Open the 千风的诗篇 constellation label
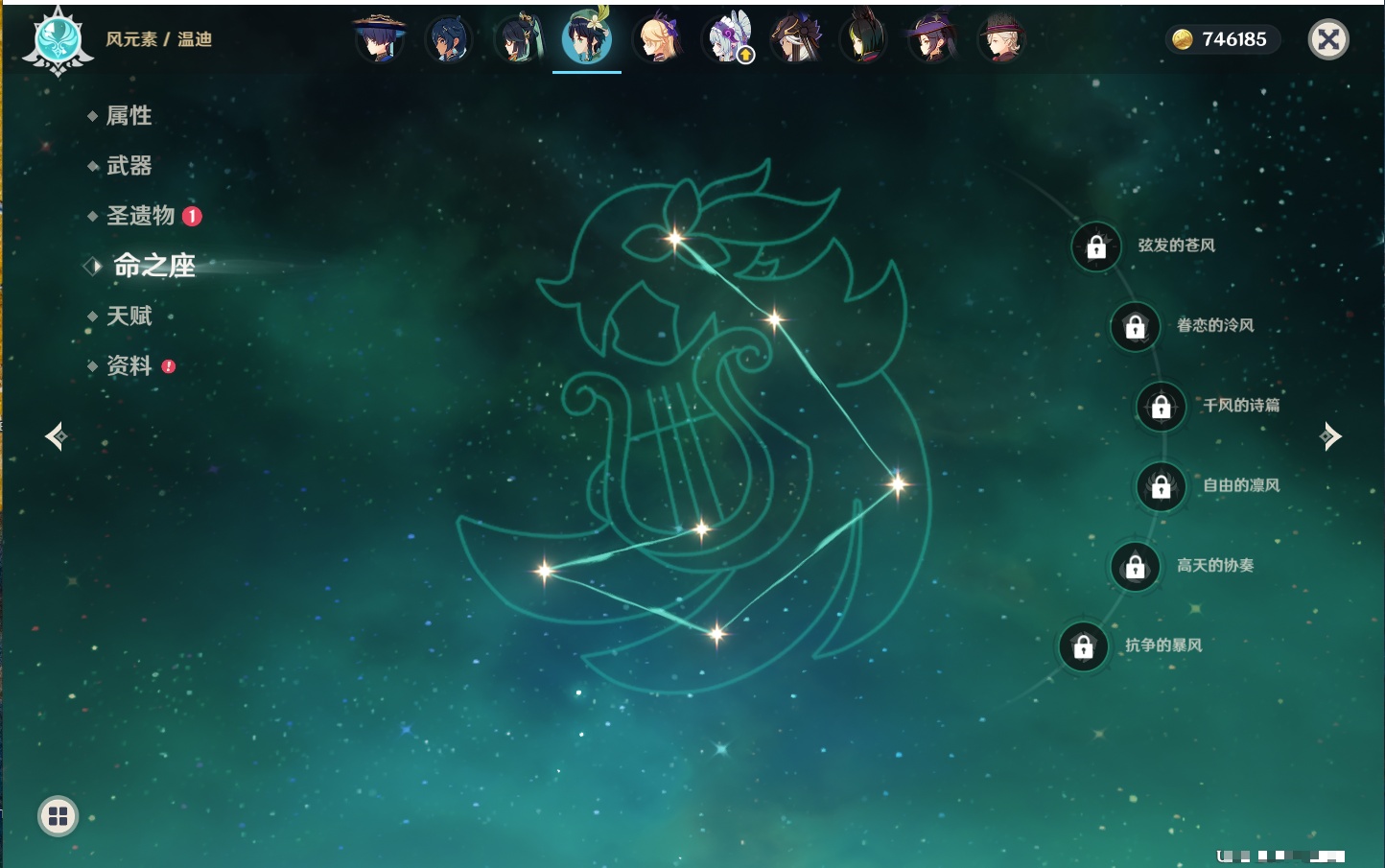Screen dimensions: 1385x868 click(x=1241, y=405)
